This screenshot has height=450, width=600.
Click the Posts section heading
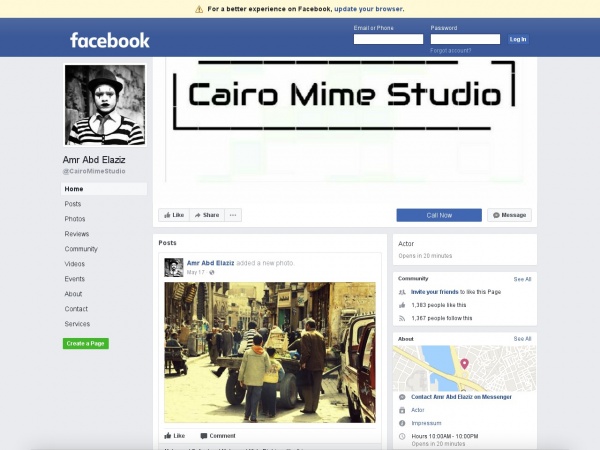click(x=167, y=243)
